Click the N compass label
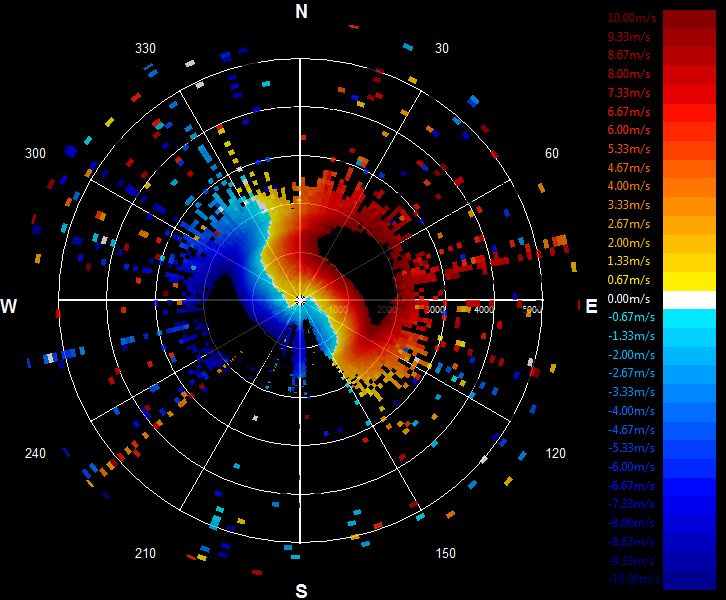This screenshot has width=726, height=600. click(x=301, y=12)
